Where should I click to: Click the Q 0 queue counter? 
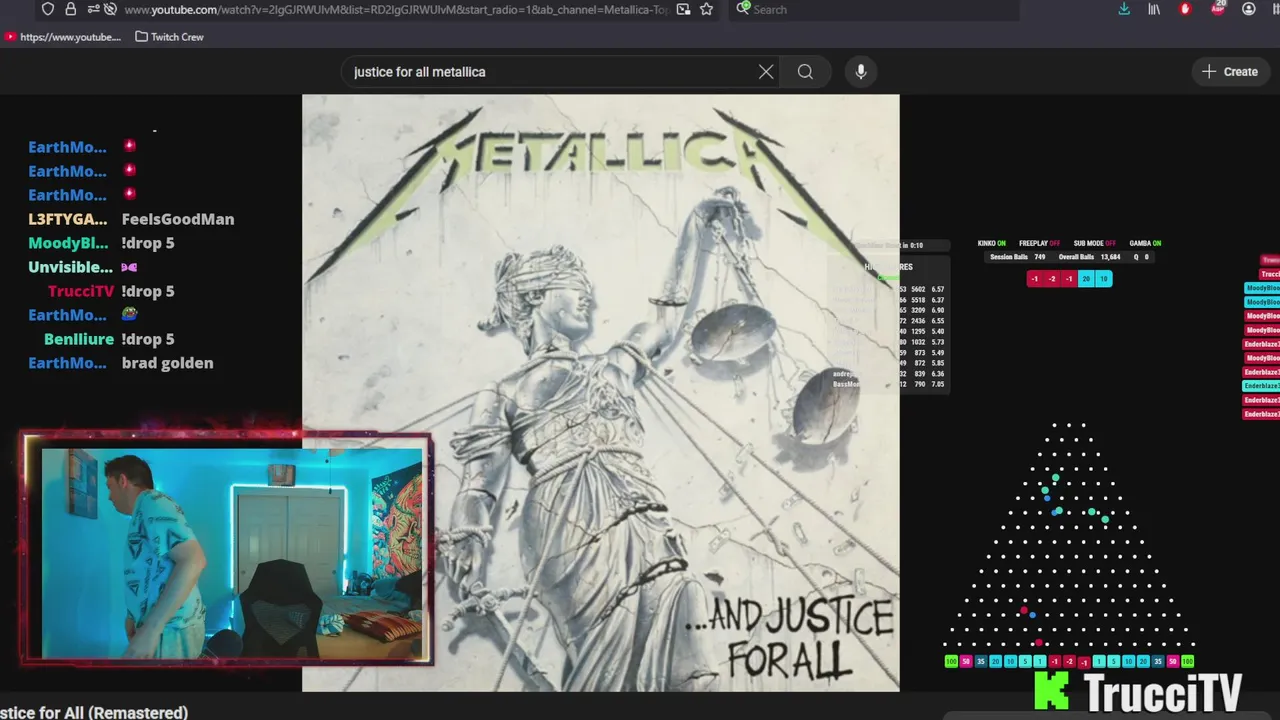(1140, 257)
